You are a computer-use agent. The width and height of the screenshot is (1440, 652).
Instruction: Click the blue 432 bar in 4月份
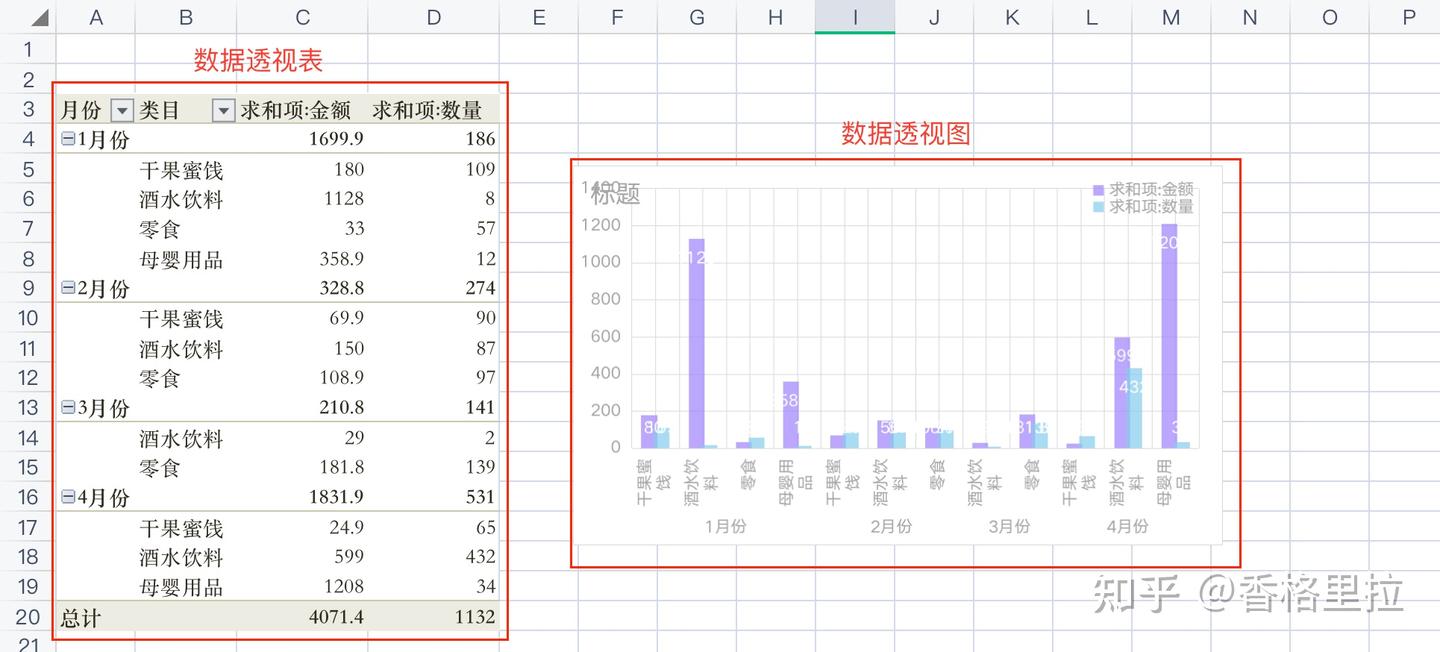1135,407
